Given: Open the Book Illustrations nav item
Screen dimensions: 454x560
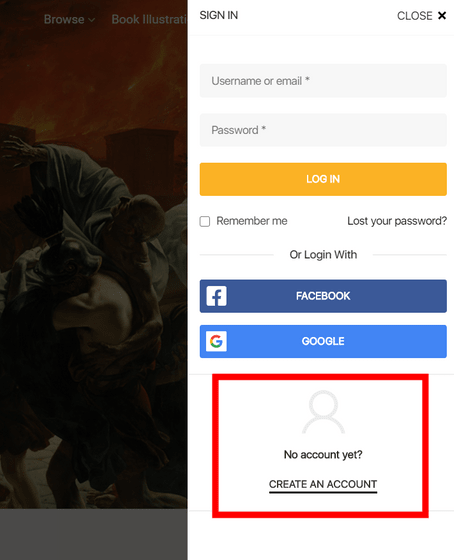Looking at the screenshot, I should tap(149, 19).
